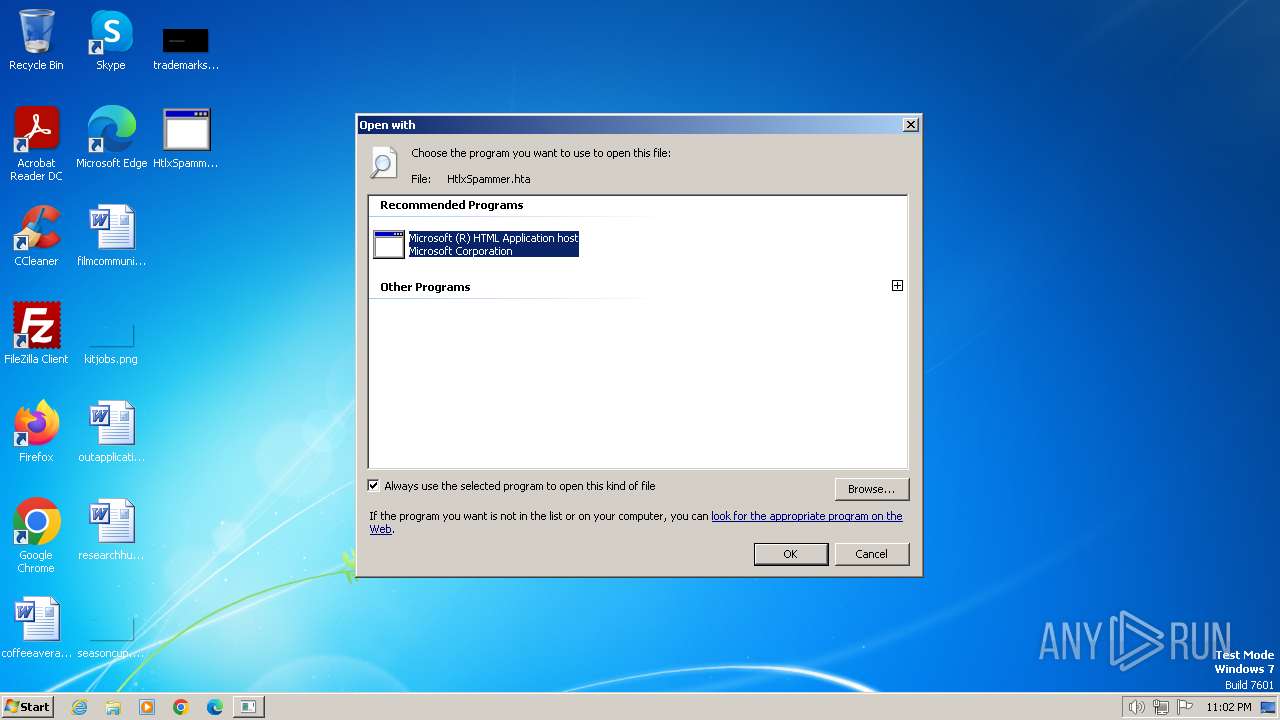This screenshot has height=720, width=1280.
Task: Open Windows Explorer from the taskbar
Action: point(113,707)
